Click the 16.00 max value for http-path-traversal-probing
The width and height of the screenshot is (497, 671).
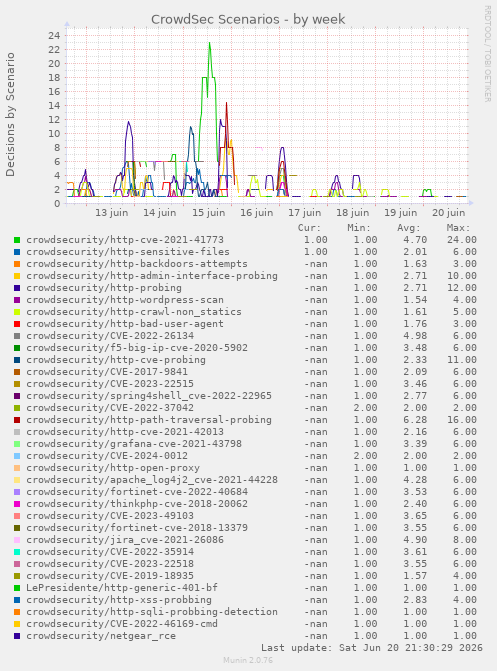point(462,419)
